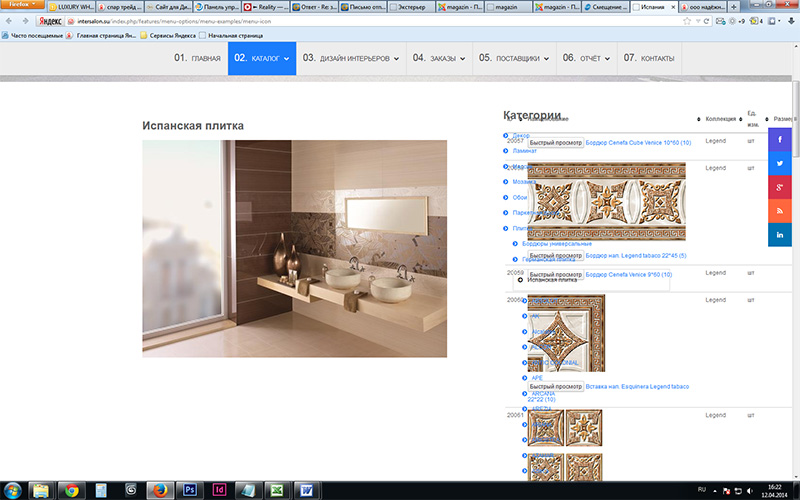
Task: Open Google Chrome from the taskbar
Action: 71,490
